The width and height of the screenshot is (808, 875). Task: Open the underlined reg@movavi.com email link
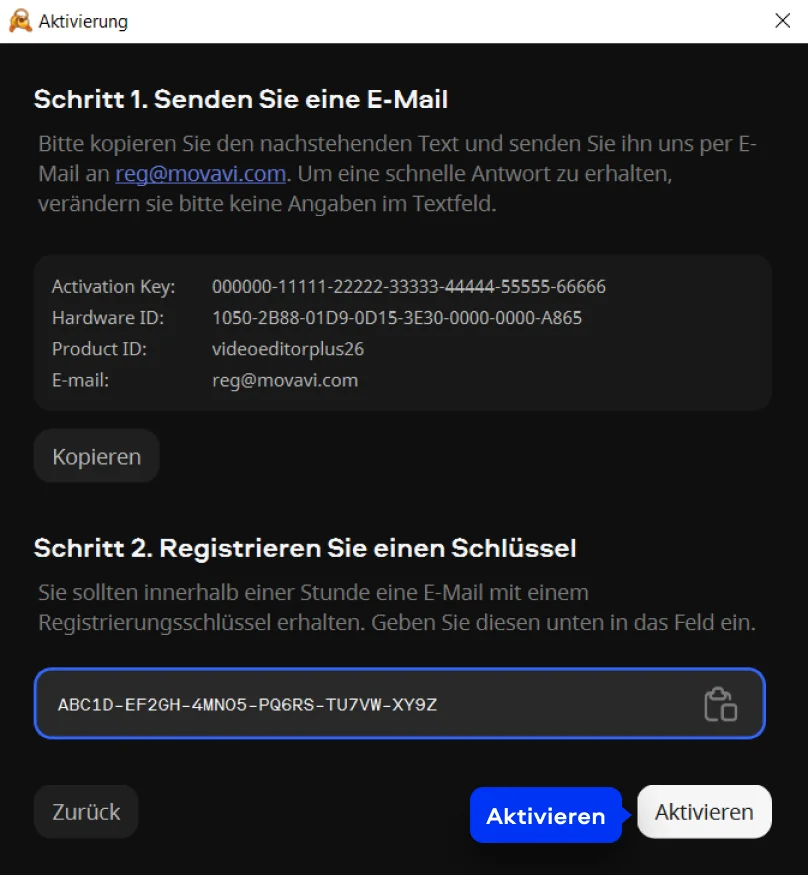click(x=201, y=174)
